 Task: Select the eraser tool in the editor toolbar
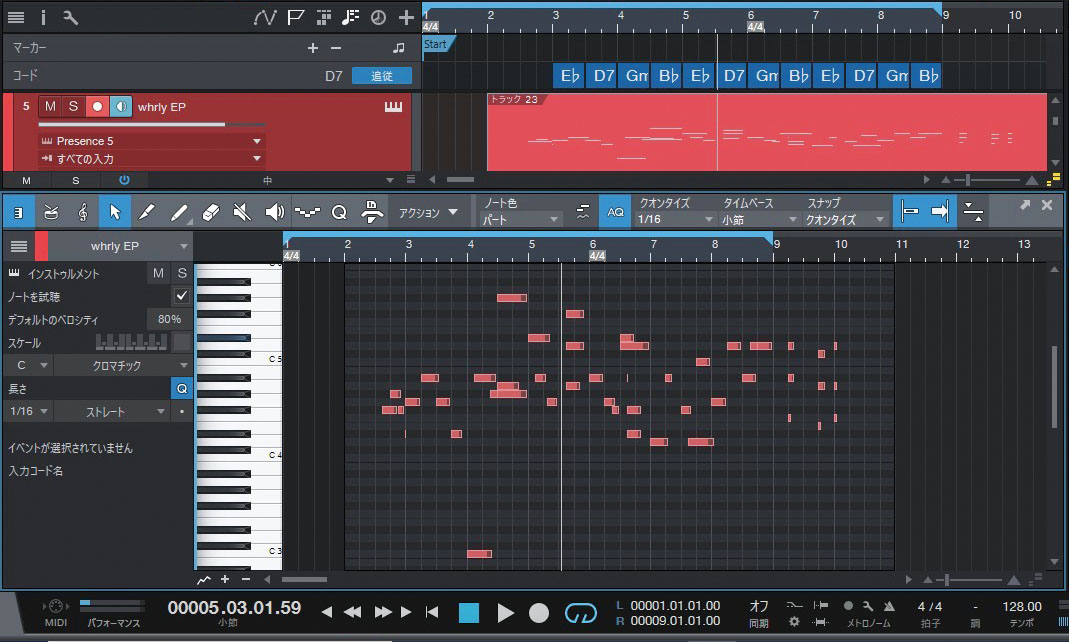(211, 212)
